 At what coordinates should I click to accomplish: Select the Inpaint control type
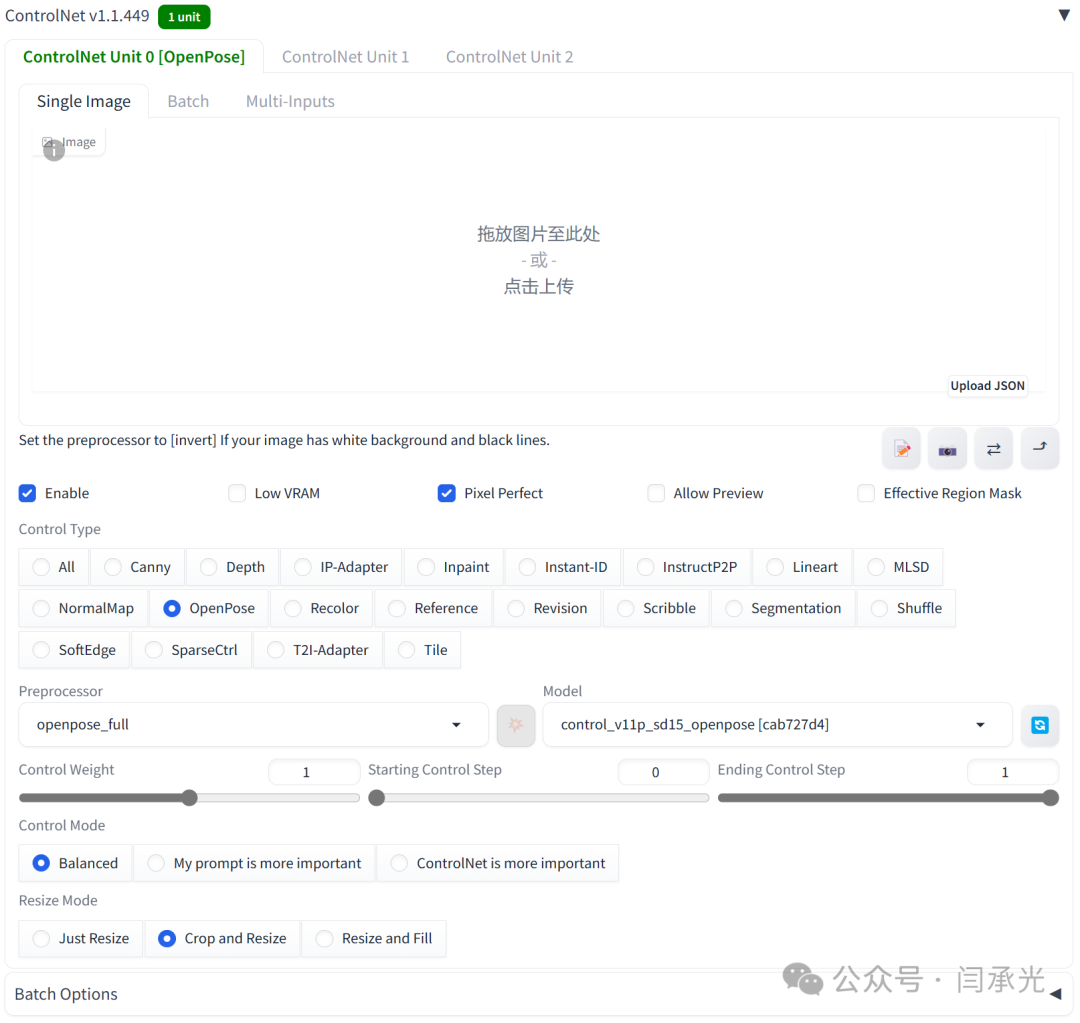point(454,567)
